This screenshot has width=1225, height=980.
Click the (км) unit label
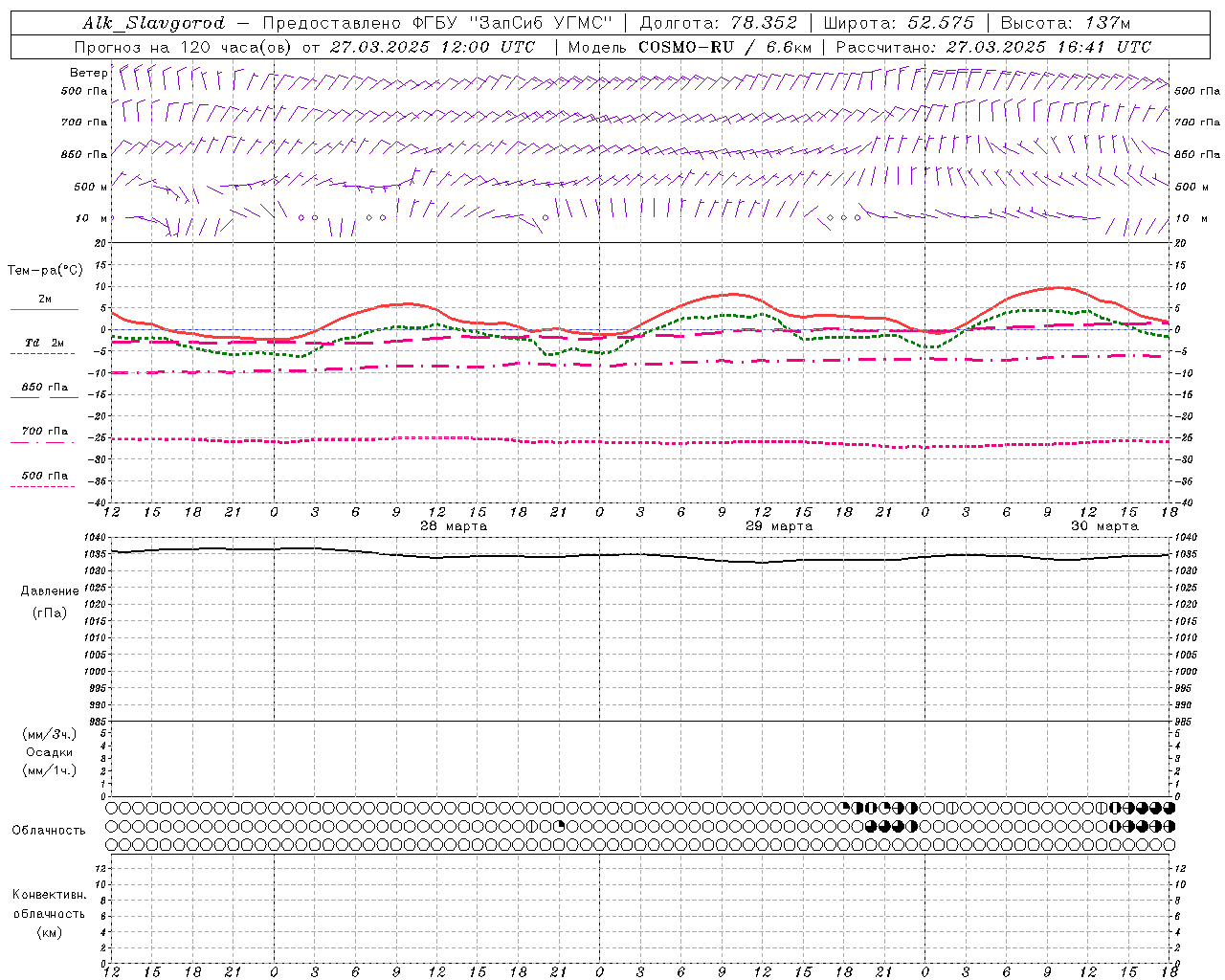coord(50,932)
